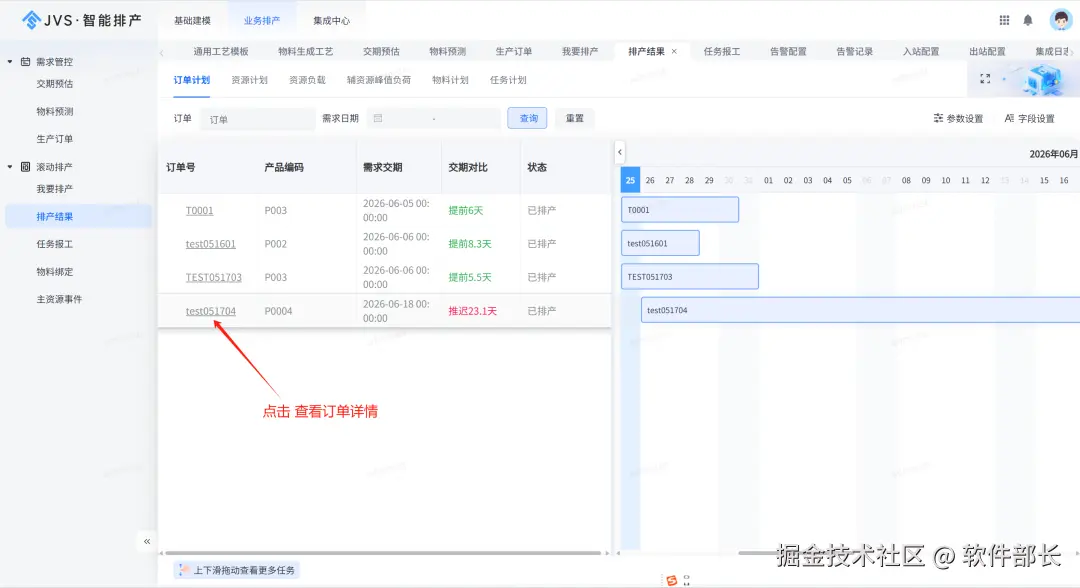Click date 25 in Gantt header

[x=630, y=180]
